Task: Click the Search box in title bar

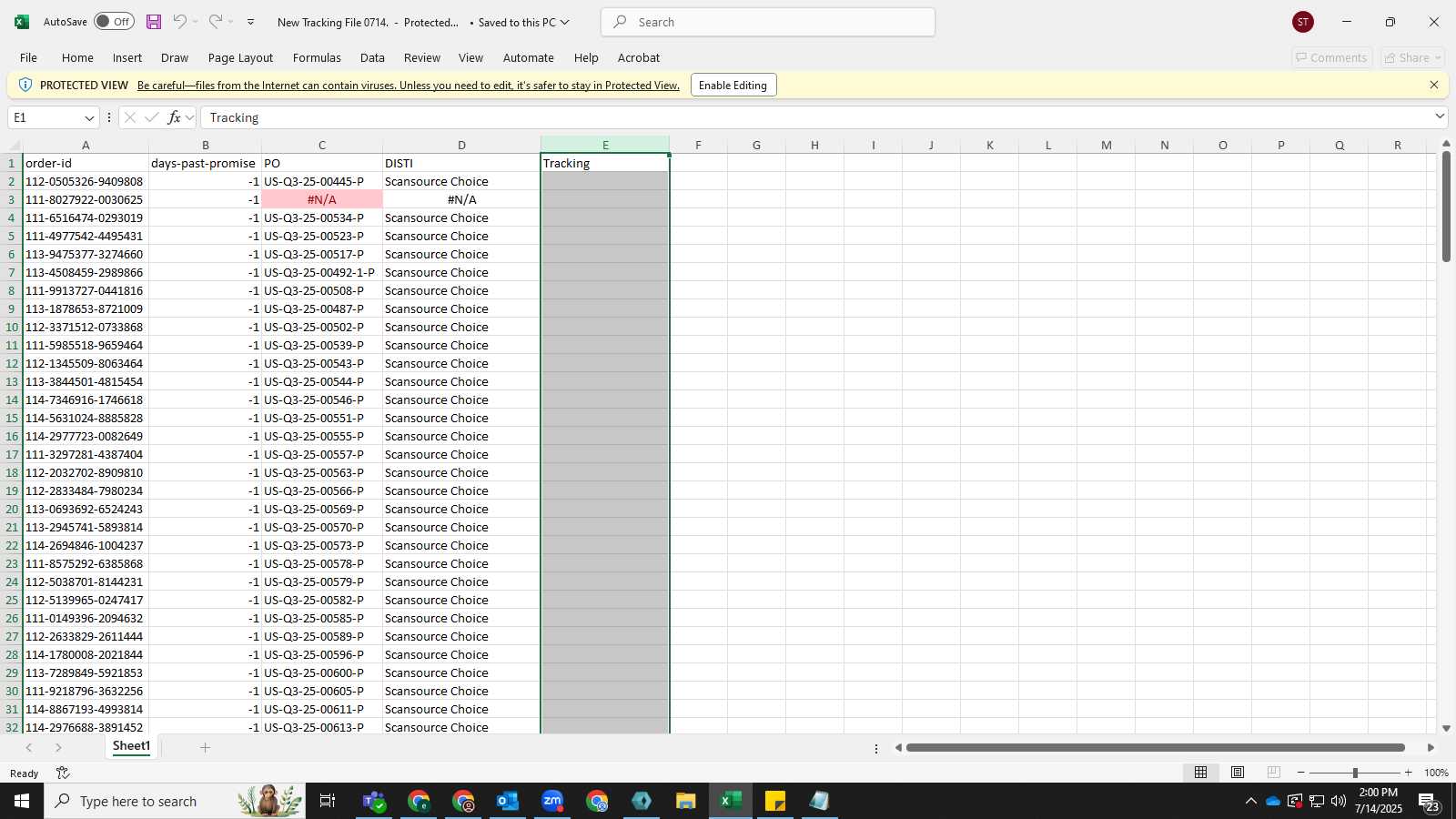Action: (x=768, y=22)
